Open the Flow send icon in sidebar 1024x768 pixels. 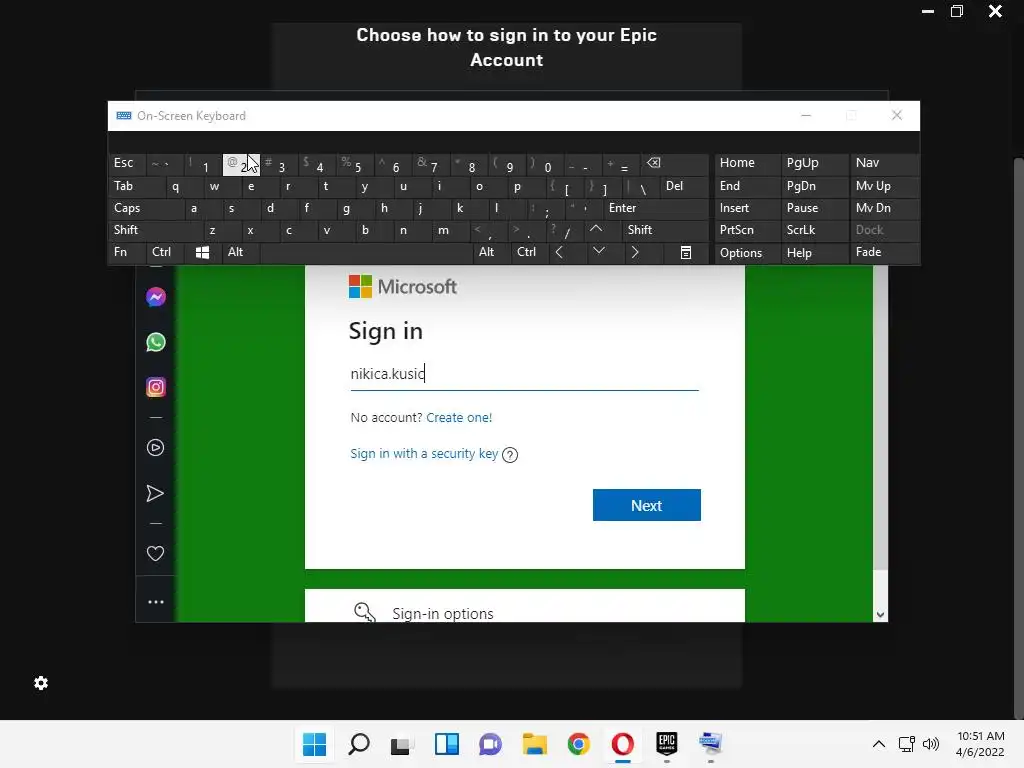155,493
